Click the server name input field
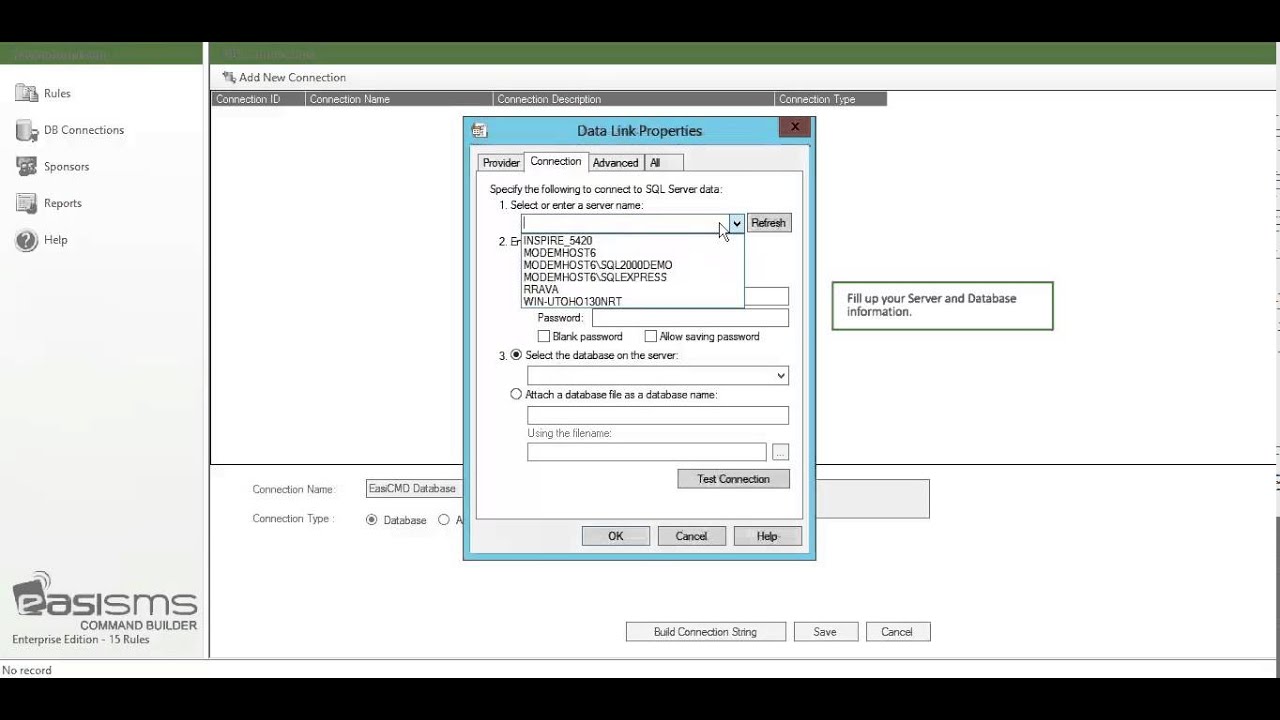 tap(625, 223)
